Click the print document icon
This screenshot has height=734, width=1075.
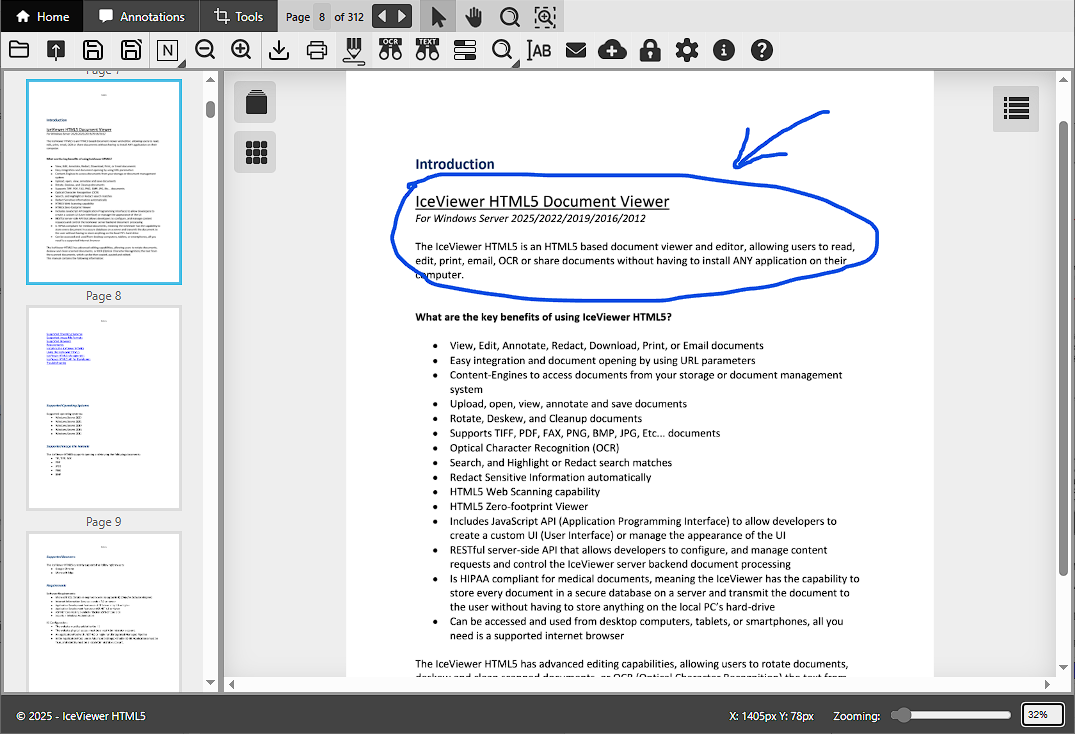(x=317, y=50)
